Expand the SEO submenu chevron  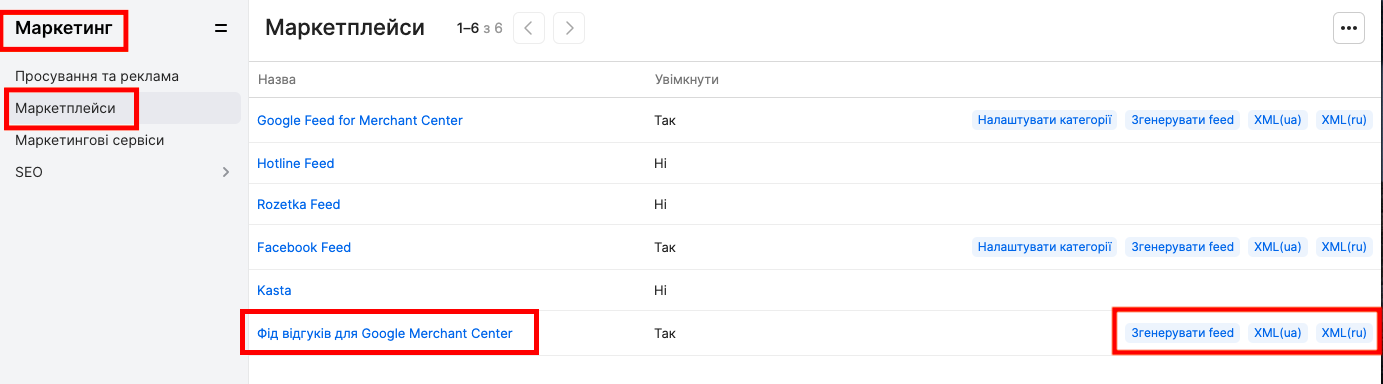[225, 172]
